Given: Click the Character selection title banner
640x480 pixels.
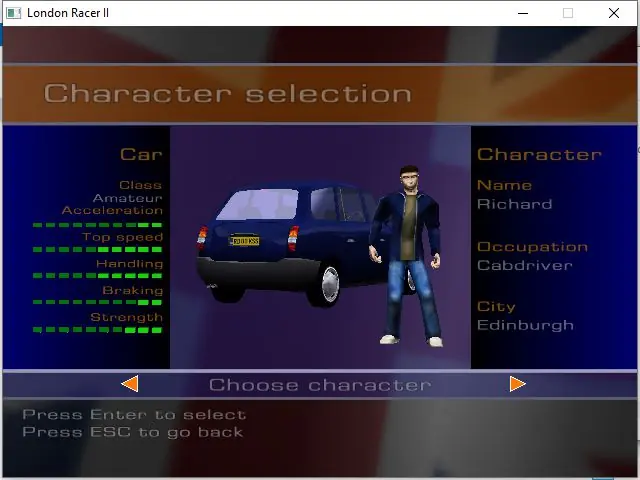Looking at the screenshot, I should (x=320, y=94).
